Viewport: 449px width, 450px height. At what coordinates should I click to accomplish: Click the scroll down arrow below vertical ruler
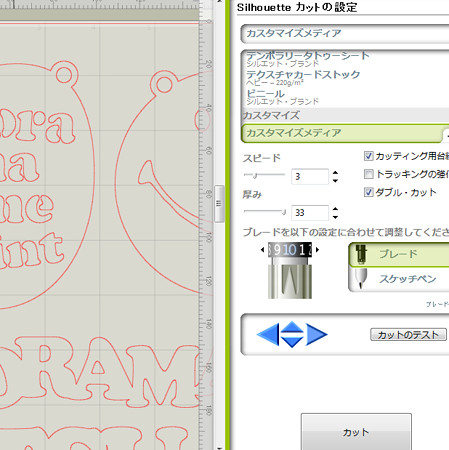click(x=219, y=448)
